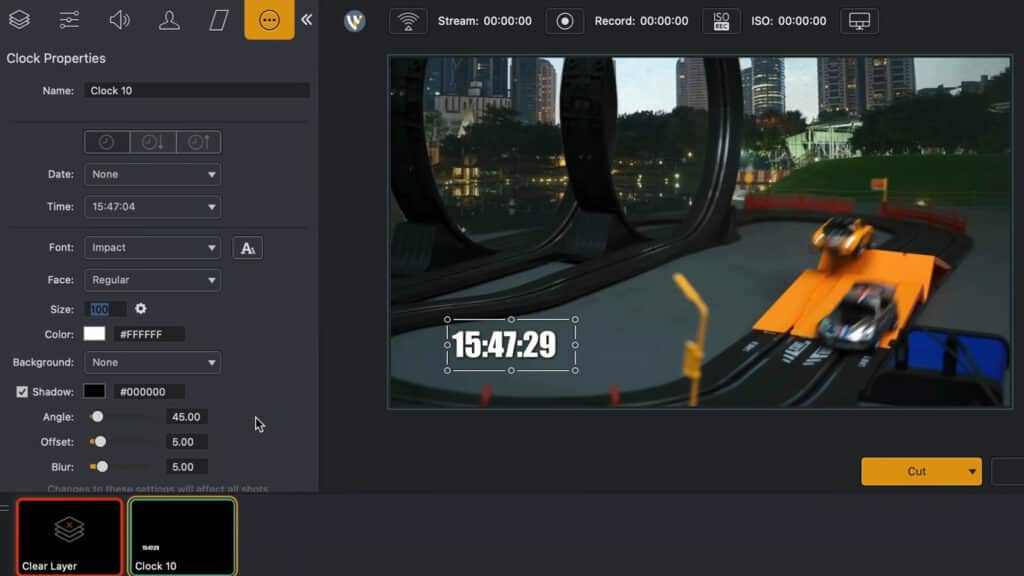
Task: Open the Time format dropdown
Action: click(x=152, y=207)
